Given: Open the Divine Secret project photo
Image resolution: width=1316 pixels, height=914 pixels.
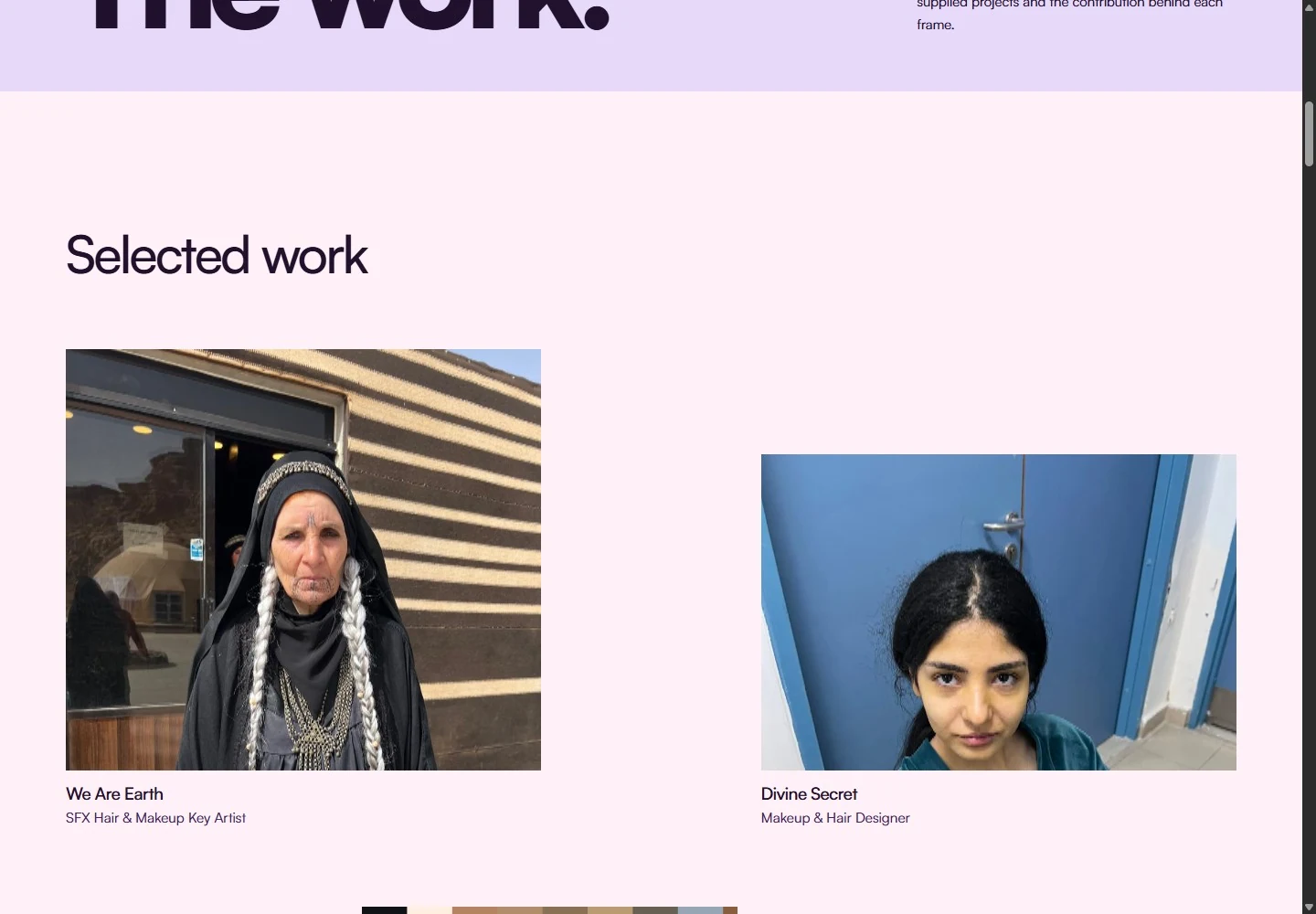Looking at the screenshot, I should [999, 612].
